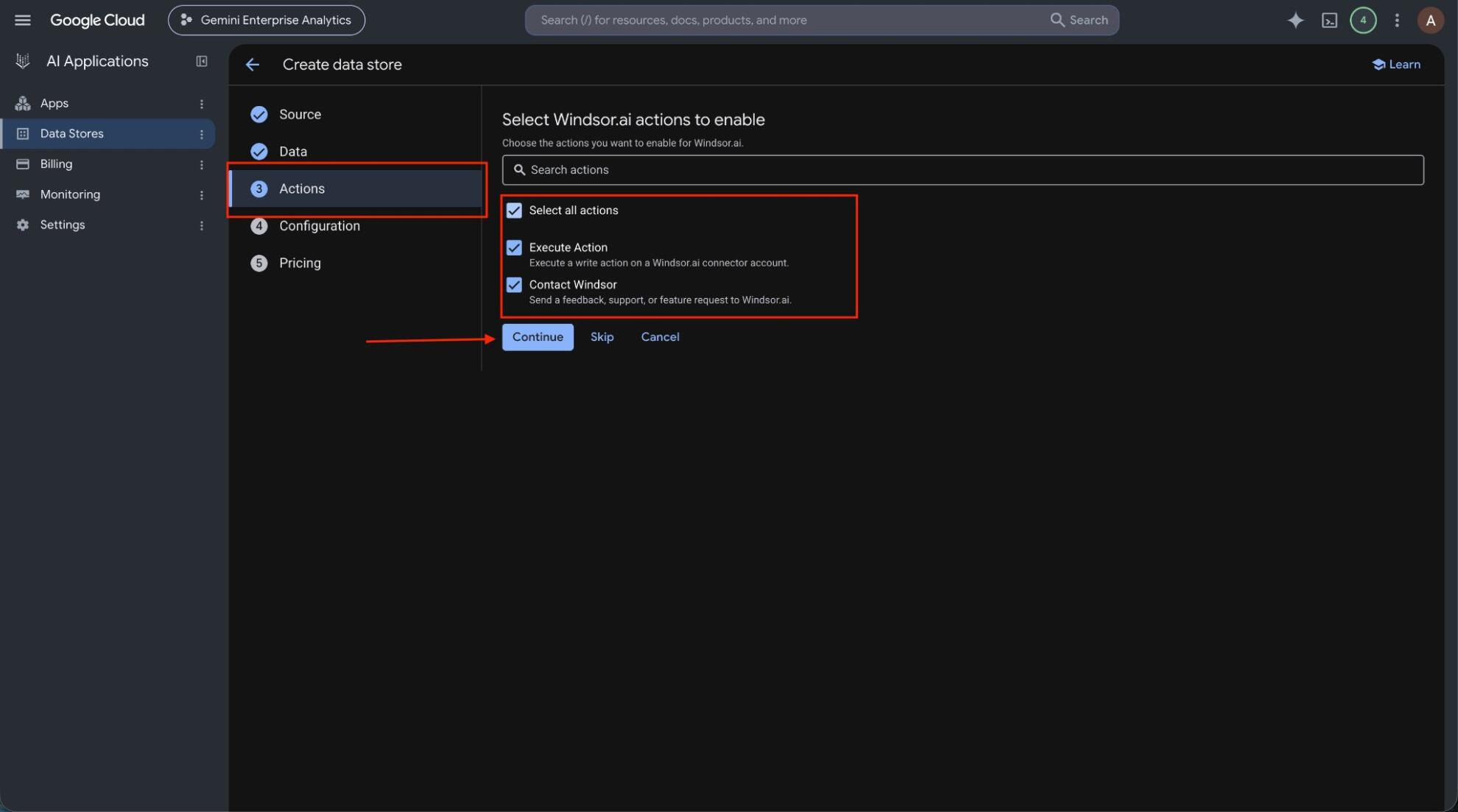
Task: Uncheck the Execute Action checkbox
Action: pos(514,247)
